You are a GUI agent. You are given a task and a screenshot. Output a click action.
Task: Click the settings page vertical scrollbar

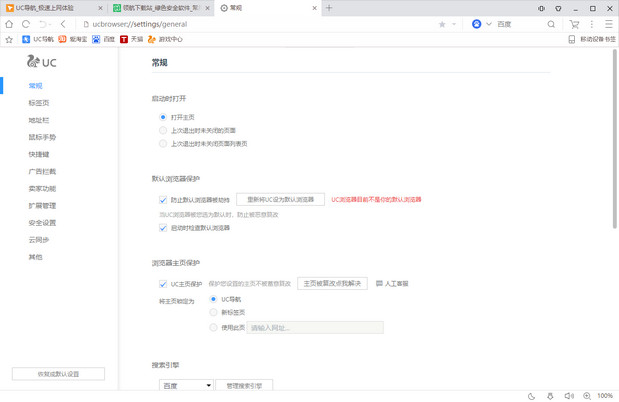click(x=614, y=139)
